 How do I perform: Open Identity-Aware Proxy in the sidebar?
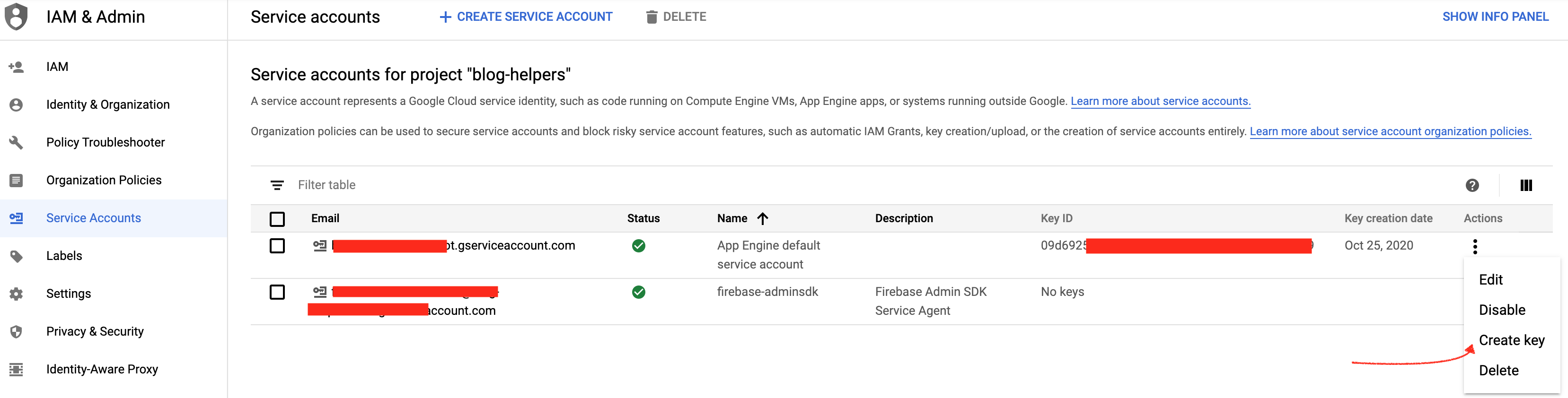coord(113,369)
